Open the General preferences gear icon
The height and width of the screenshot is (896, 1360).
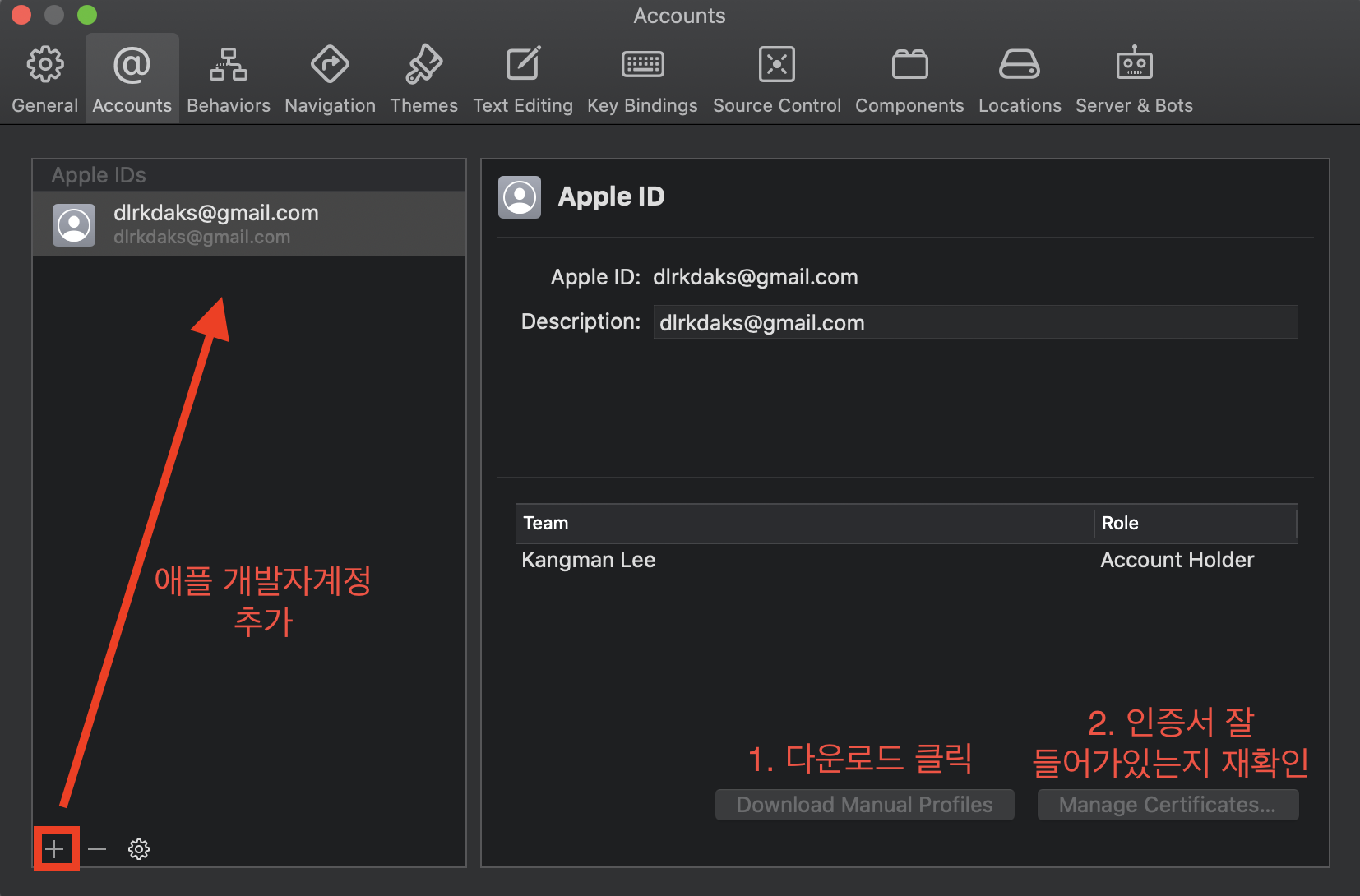45,65
